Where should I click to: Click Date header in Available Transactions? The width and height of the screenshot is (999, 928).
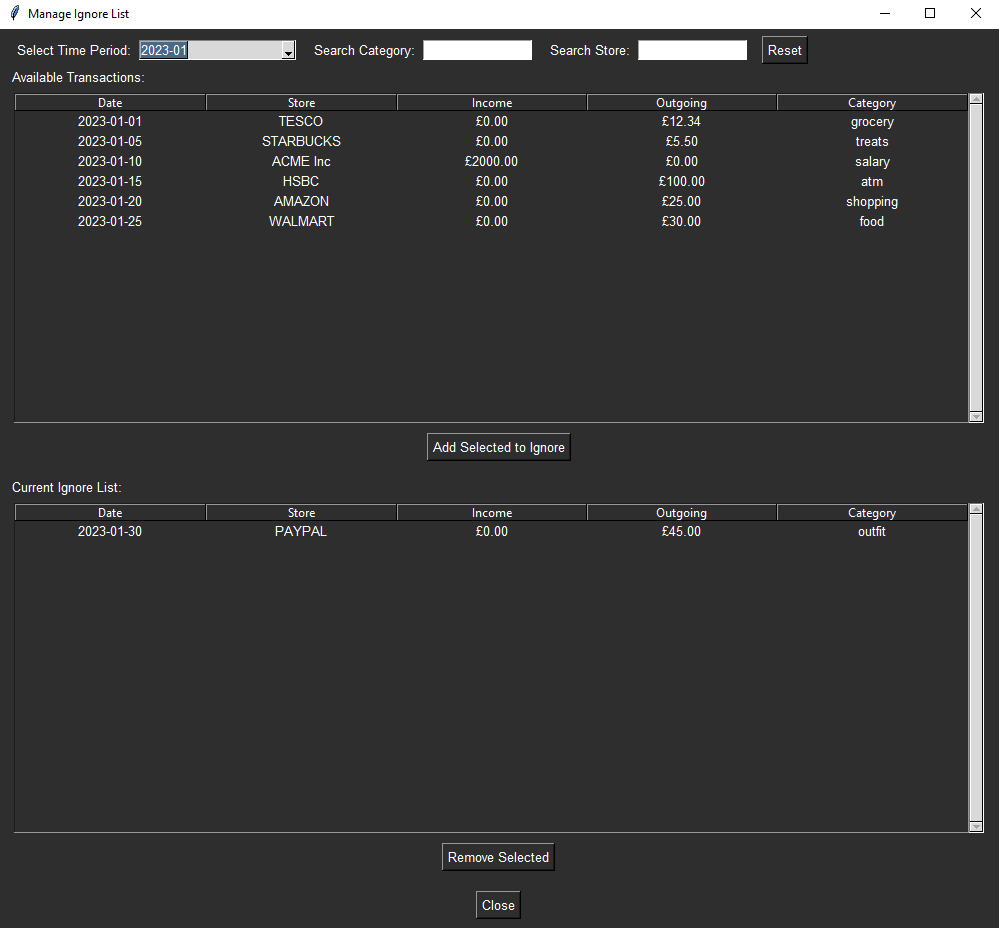tap(110, 103)
